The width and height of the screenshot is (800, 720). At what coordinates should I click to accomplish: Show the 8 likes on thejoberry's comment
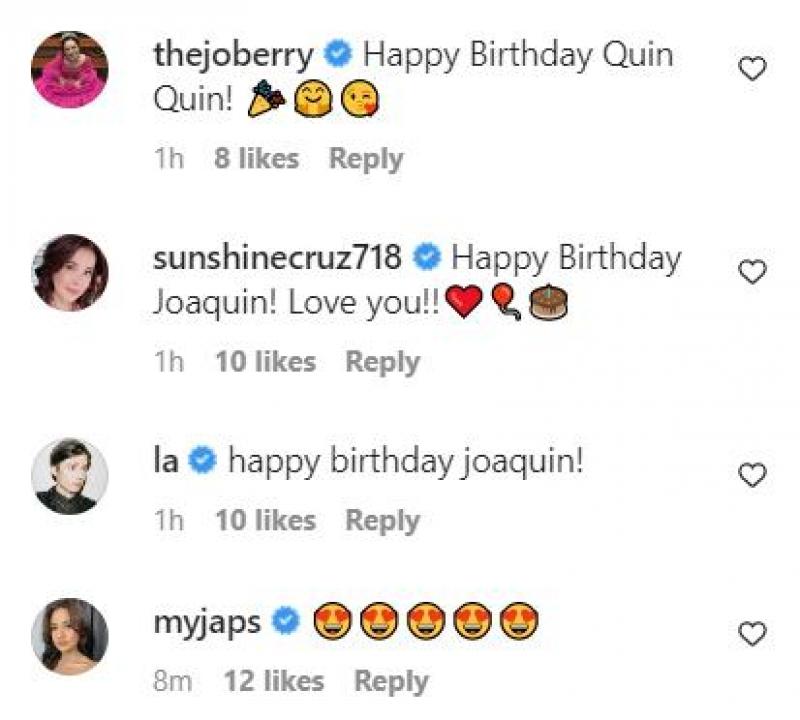[x=256, y=159]
